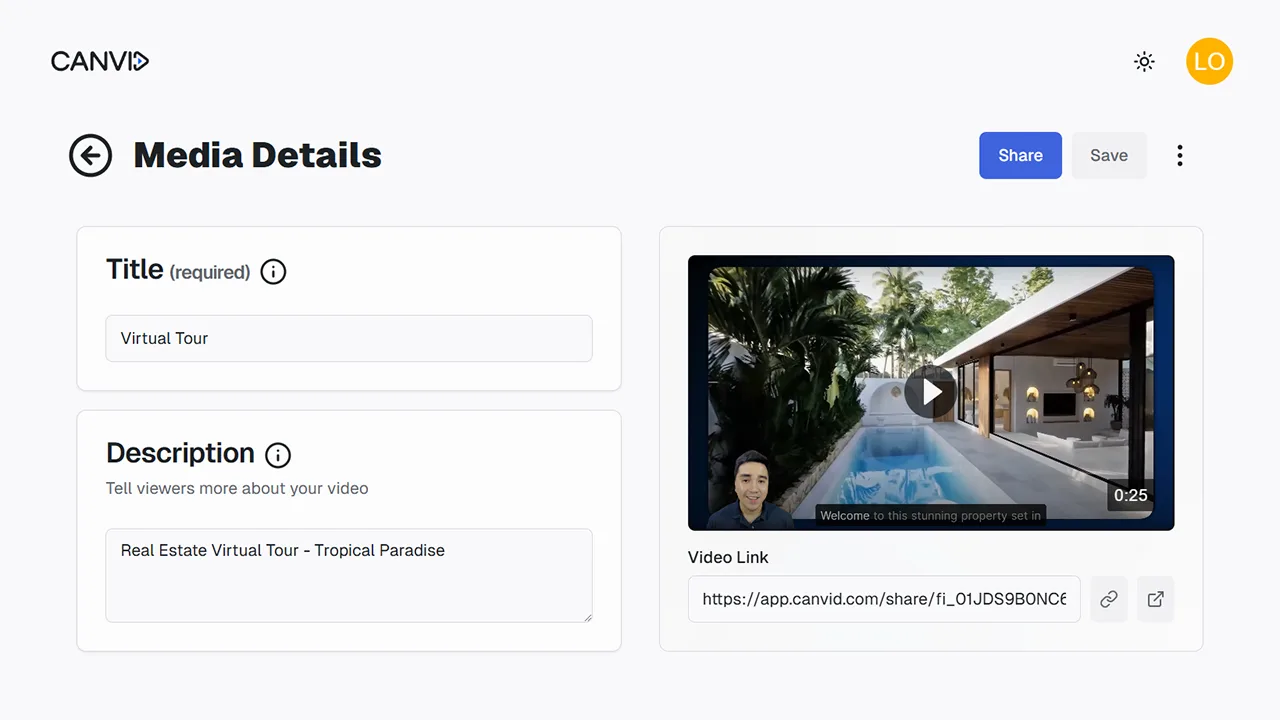The image size is (1280, 720).
Task: Click the description resize handle
Action: 588,617
